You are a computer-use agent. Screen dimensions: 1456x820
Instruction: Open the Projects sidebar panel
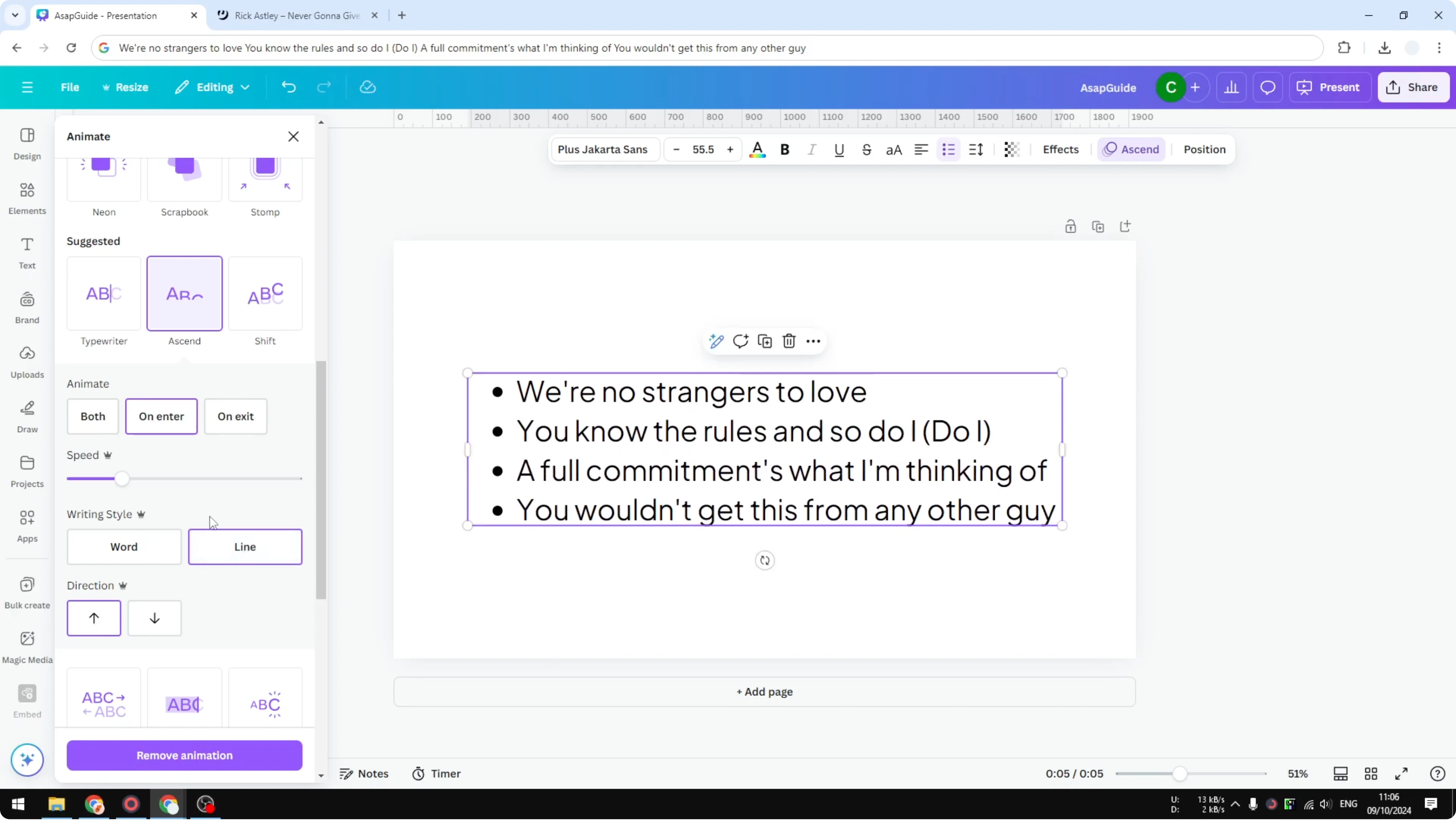pos(27,472)
